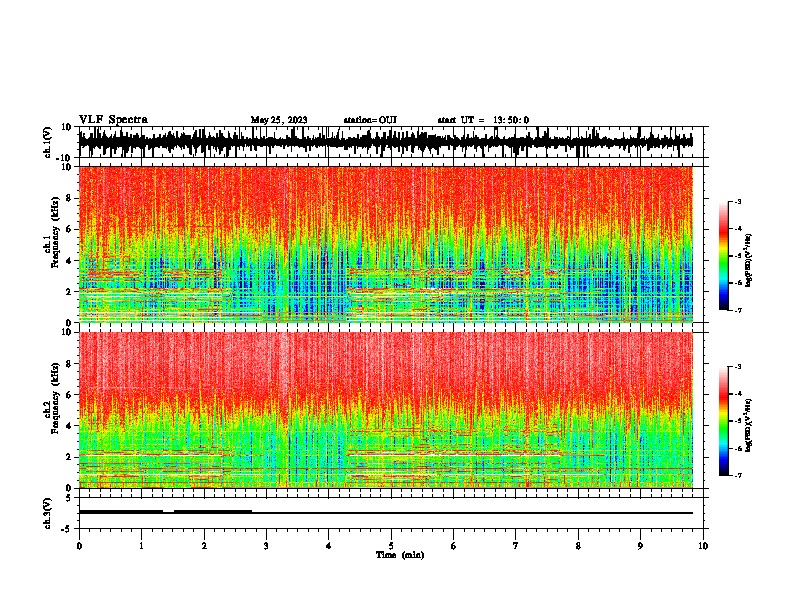Click the ch.1 PSD color bar

(724, 256)
